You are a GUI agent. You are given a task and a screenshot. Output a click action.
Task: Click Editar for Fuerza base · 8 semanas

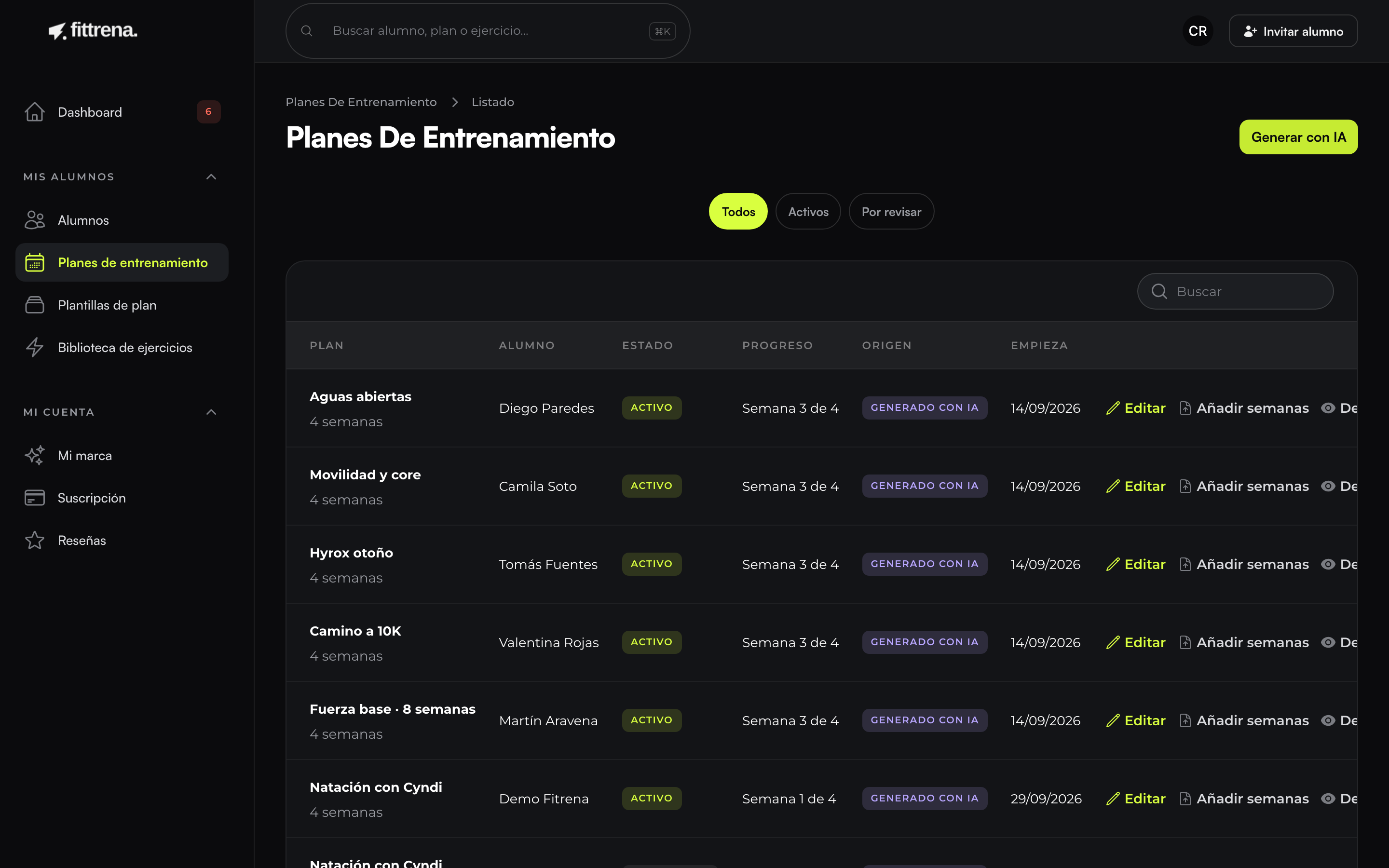click(x=1136, y=720)
